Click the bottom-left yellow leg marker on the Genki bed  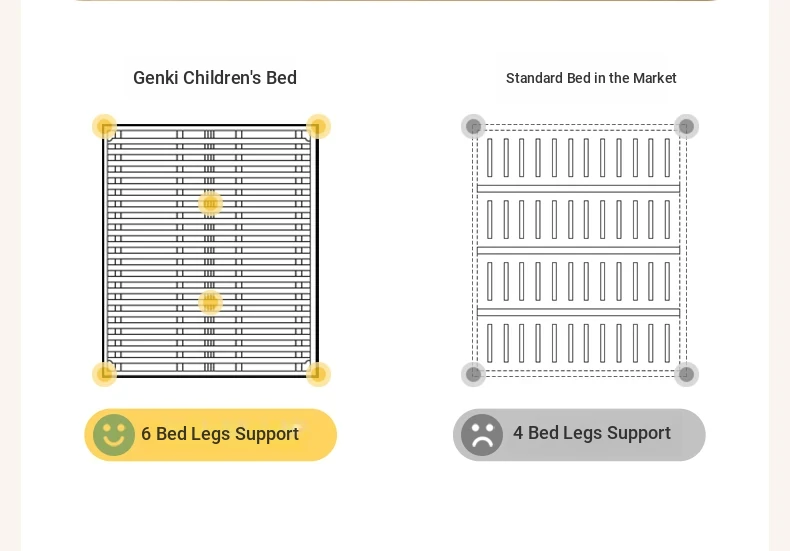coord(105,374)
